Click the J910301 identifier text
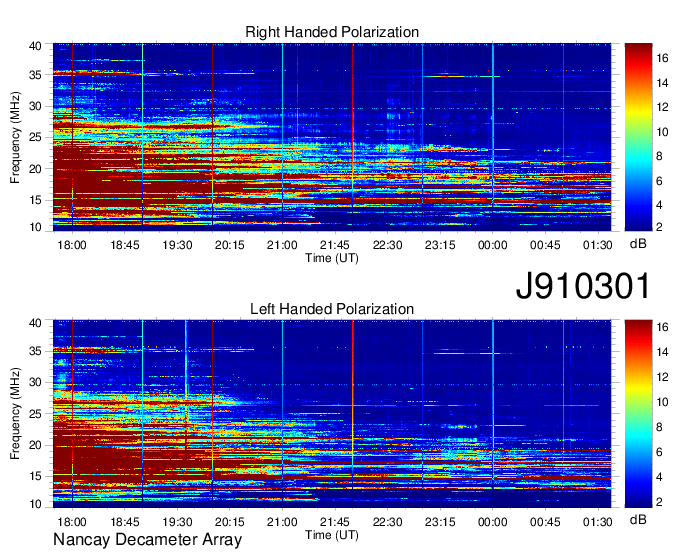 tap(583, 286)
